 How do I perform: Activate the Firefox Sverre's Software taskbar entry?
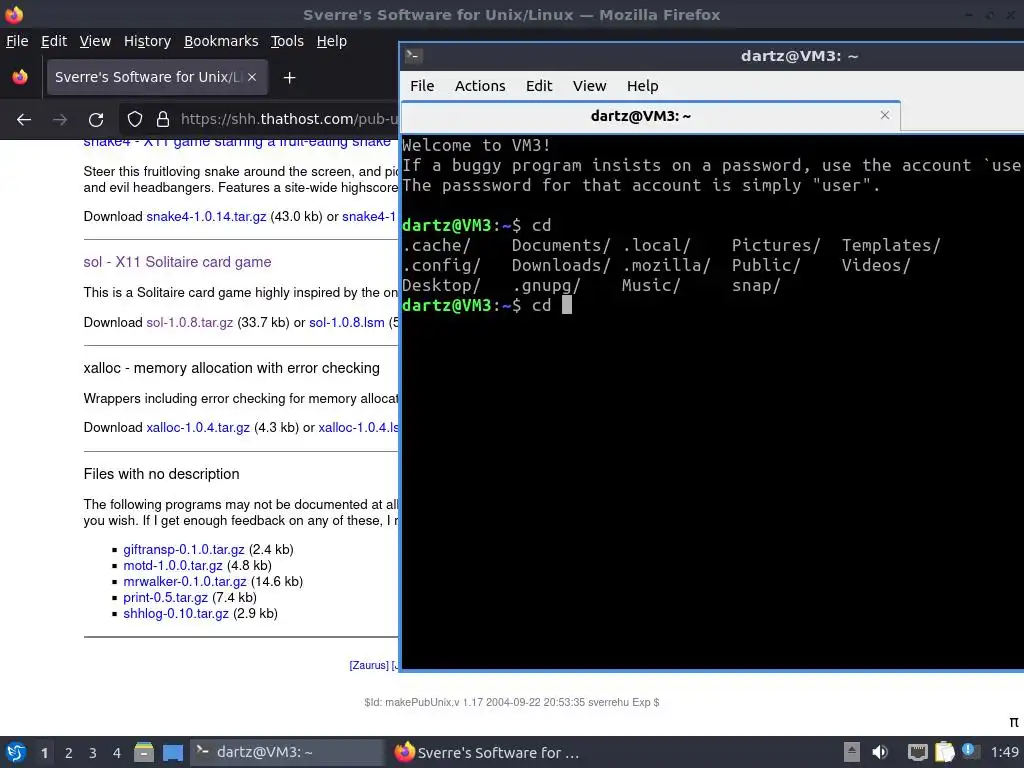[x=487, y=752]
